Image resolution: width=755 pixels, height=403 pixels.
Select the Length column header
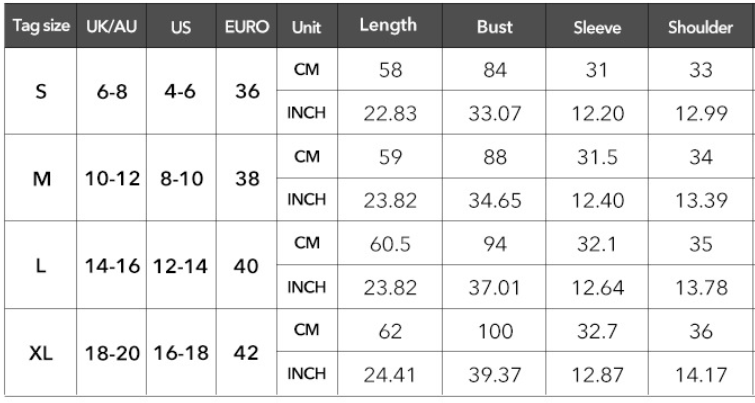coord(390,26)
